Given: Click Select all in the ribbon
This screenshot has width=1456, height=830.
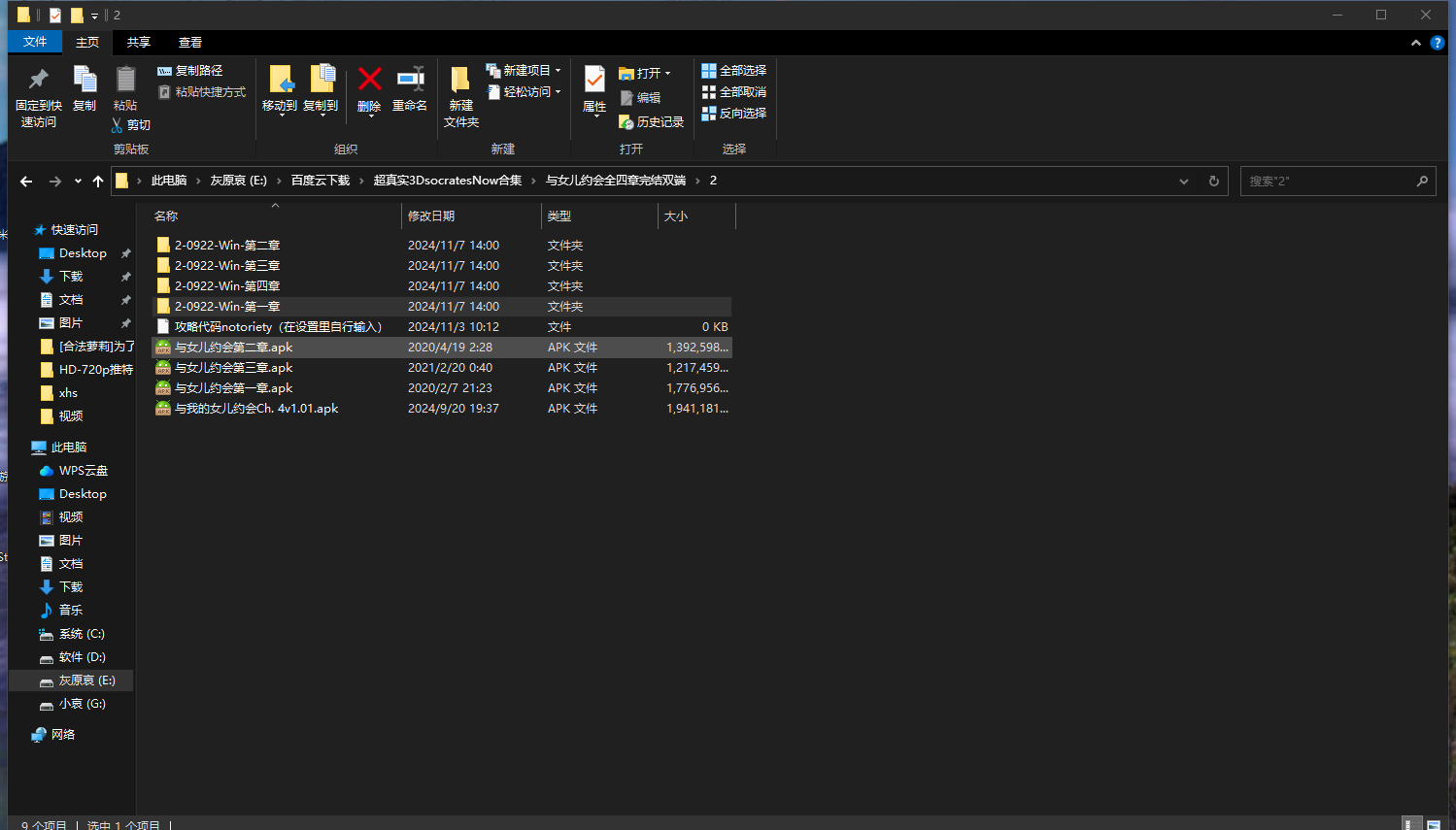Looking at the screenshot, I should tap(734, 71).
